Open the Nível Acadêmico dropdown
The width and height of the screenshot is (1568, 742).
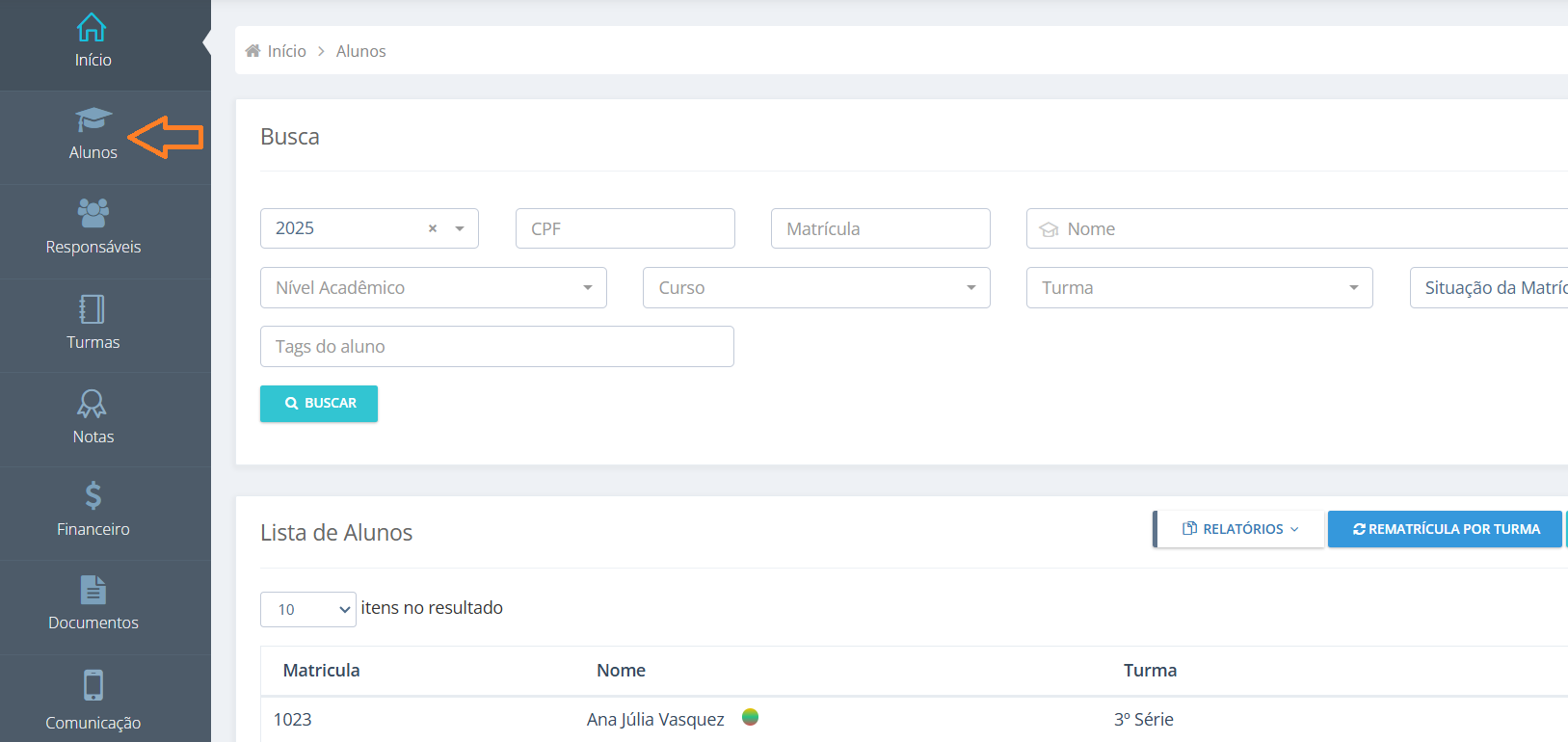click(x=434, y=287)
